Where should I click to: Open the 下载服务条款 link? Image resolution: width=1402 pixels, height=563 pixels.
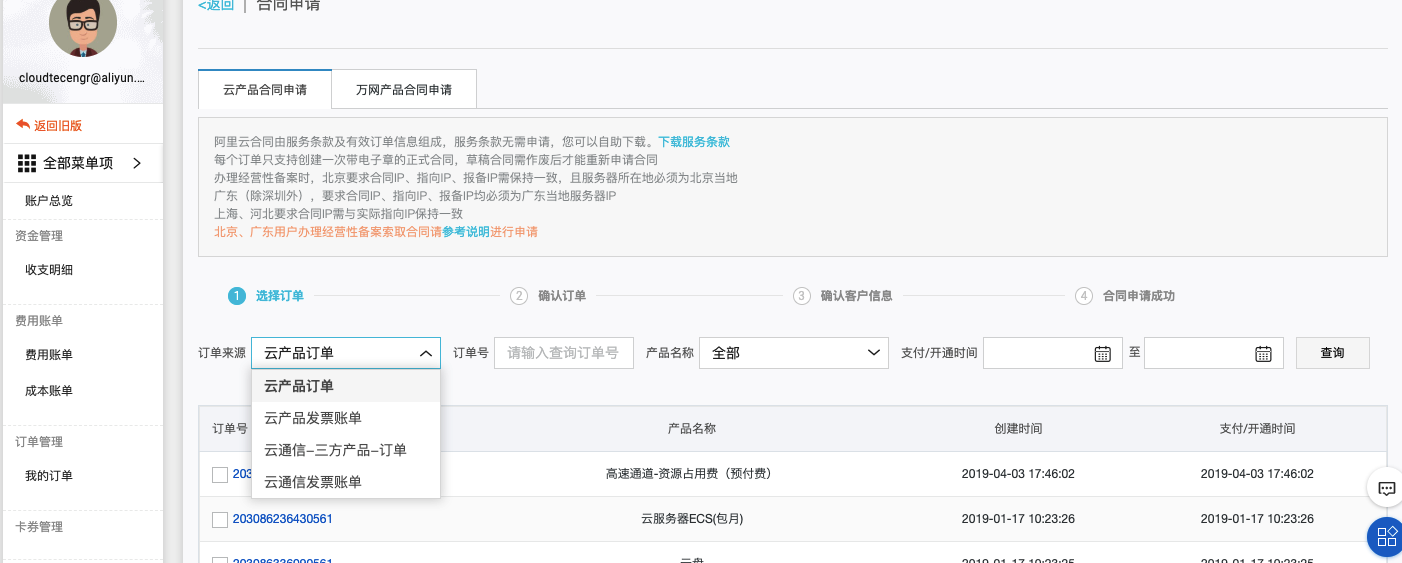pyautogui.click(x=693, y=142)
